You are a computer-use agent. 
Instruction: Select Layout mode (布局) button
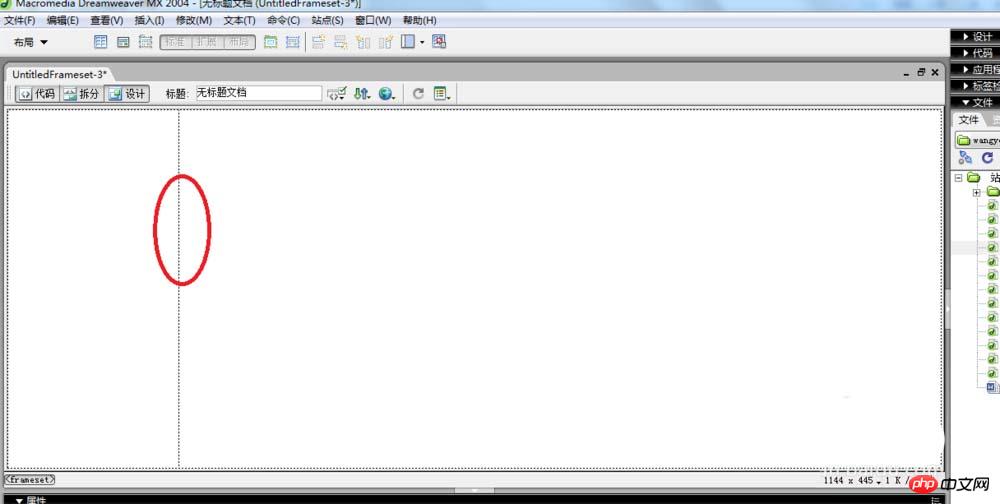[239, 42]
